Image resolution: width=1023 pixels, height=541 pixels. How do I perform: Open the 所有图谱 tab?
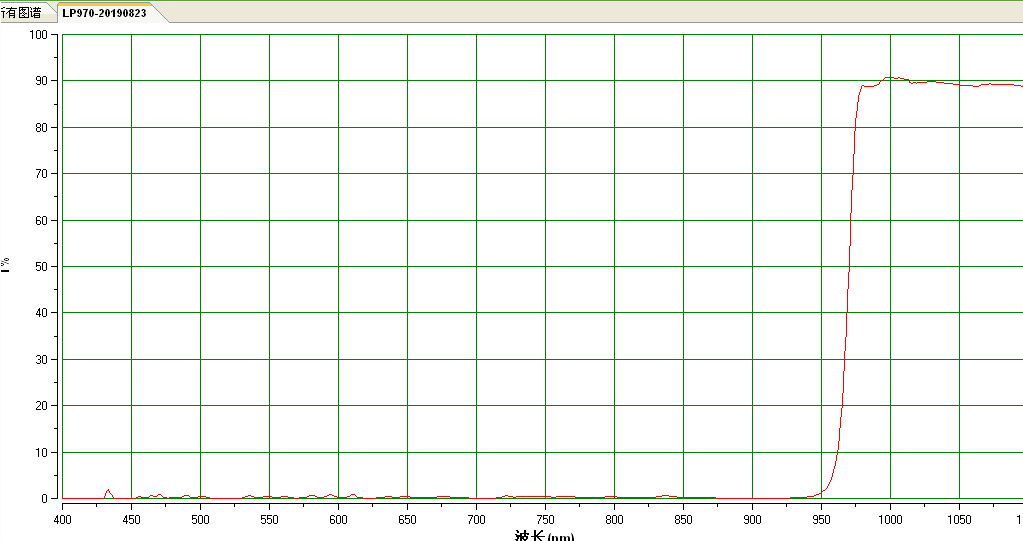(x=21, y=12)
